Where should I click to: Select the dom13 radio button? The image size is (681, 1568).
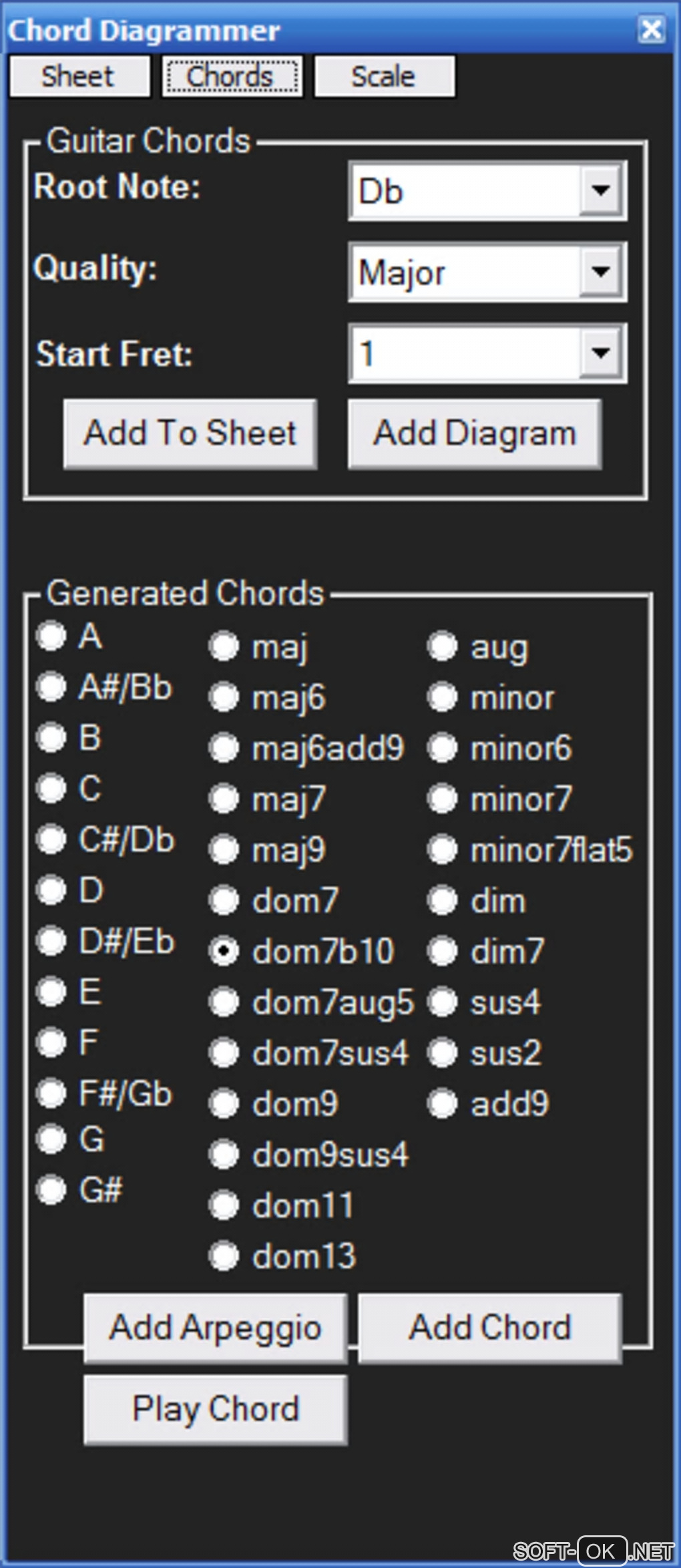[224, 1256]
